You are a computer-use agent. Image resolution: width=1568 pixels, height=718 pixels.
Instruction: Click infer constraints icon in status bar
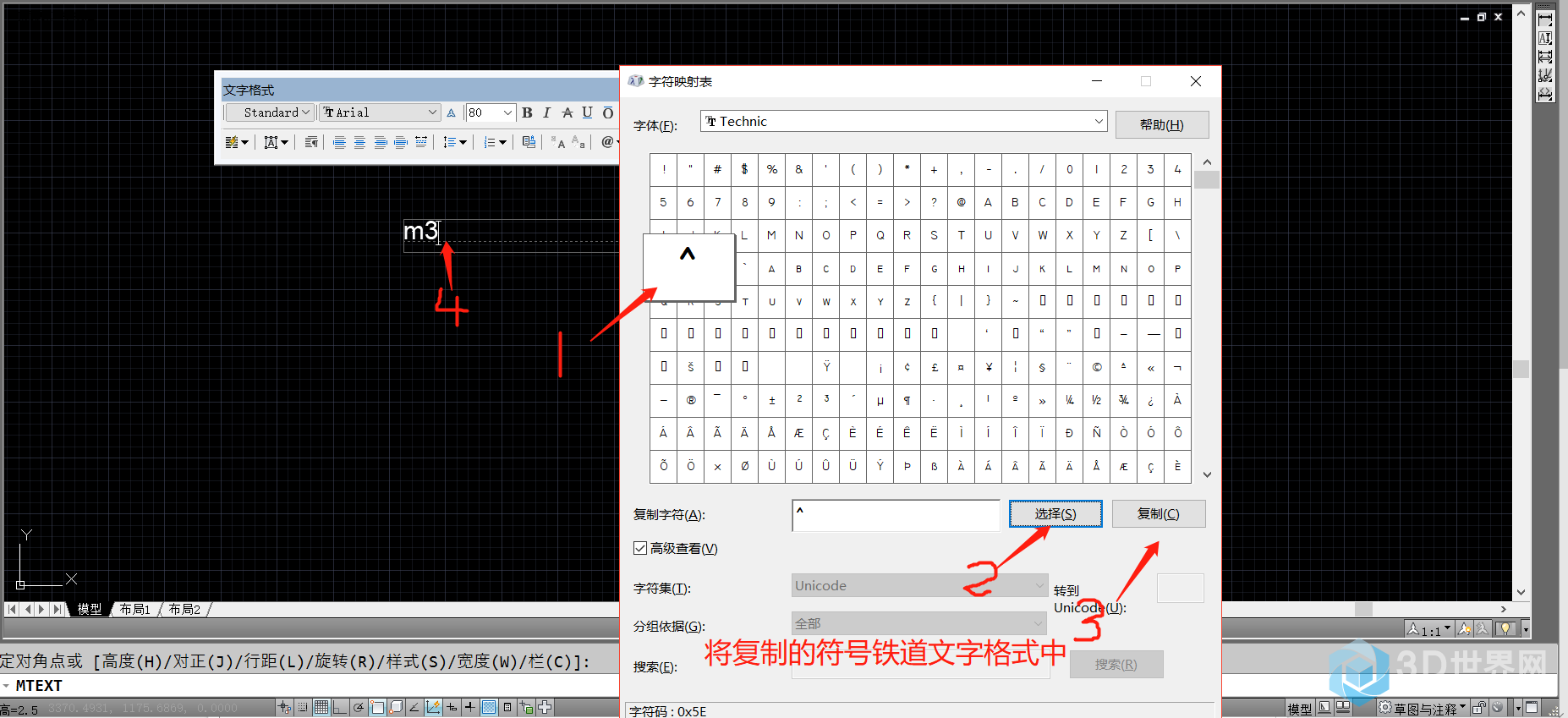(284, 708)
